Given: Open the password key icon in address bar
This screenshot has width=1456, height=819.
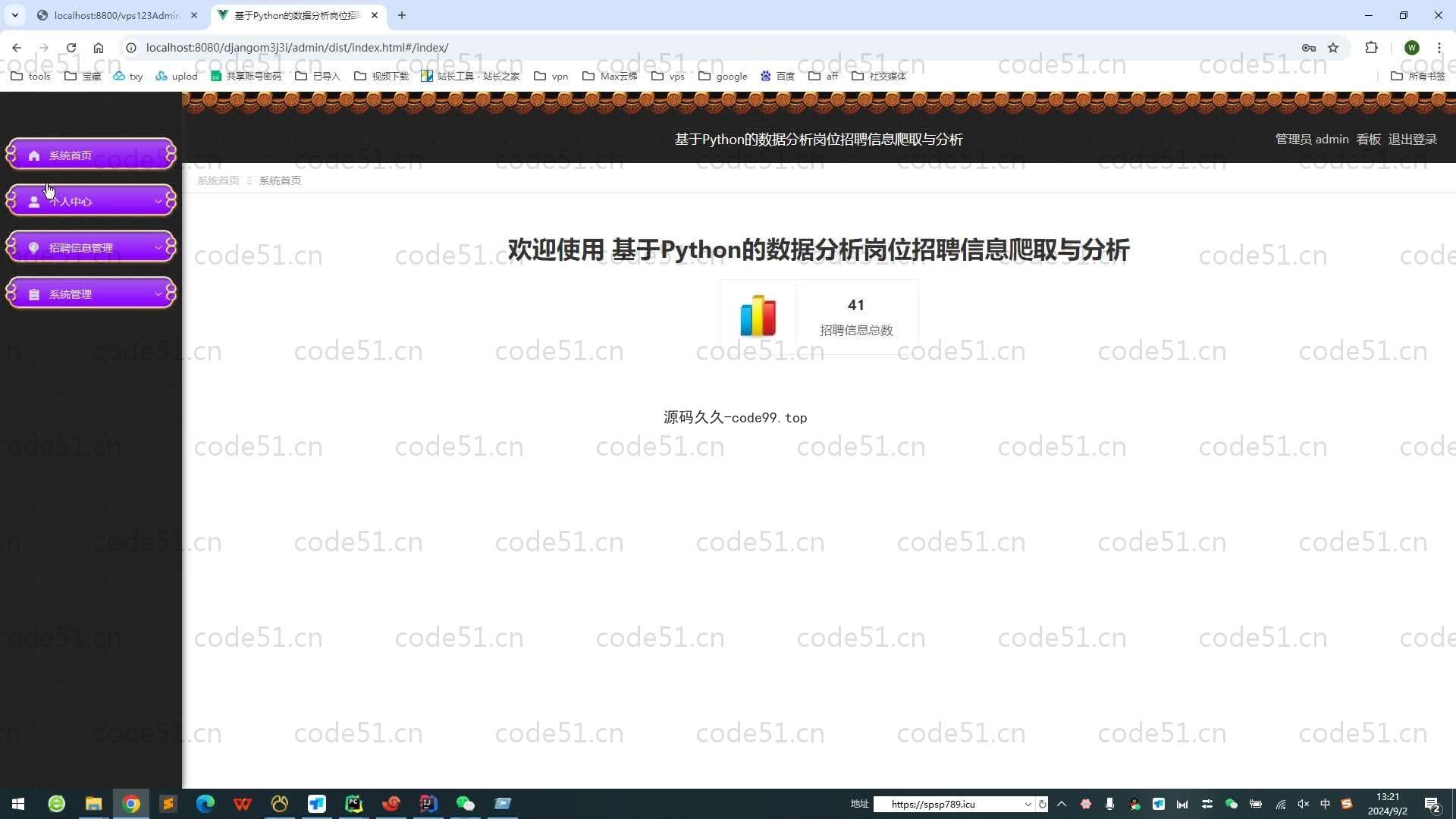Looking at the screenshot, I should point(1309,48).
